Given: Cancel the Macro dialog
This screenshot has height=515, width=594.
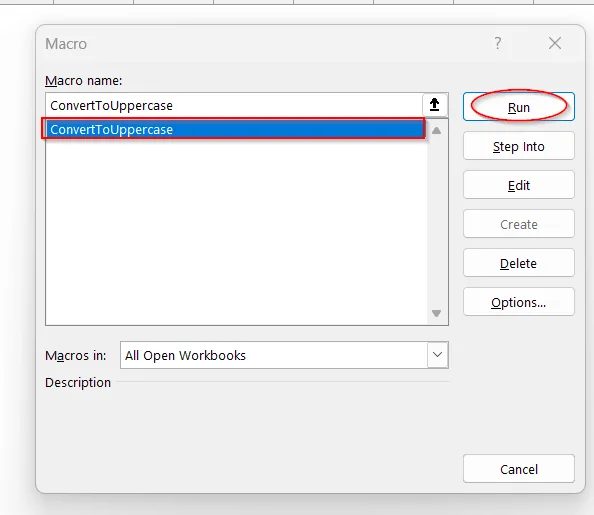Looking at the screenshot, I should 519,469.
